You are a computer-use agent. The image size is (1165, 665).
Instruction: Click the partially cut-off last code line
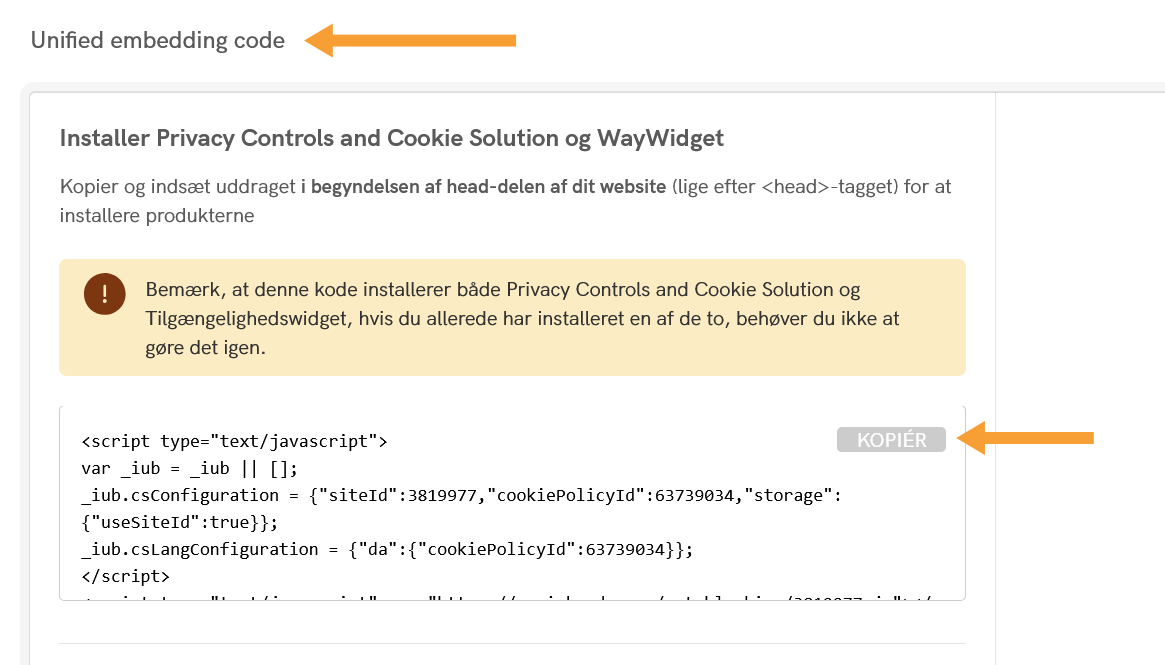[500, 596]
